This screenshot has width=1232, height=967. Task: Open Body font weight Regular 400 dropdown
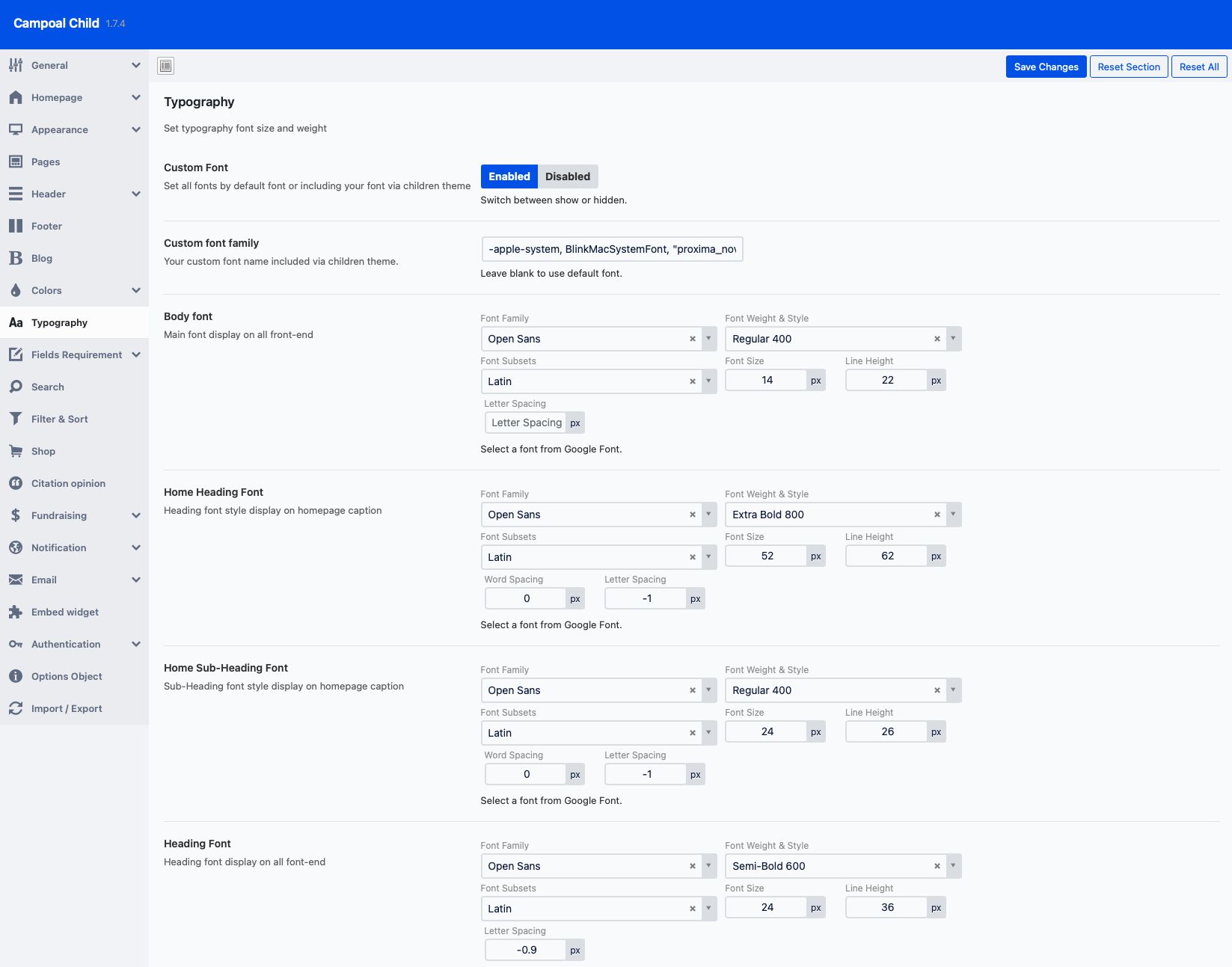click(x=952, y=339)
